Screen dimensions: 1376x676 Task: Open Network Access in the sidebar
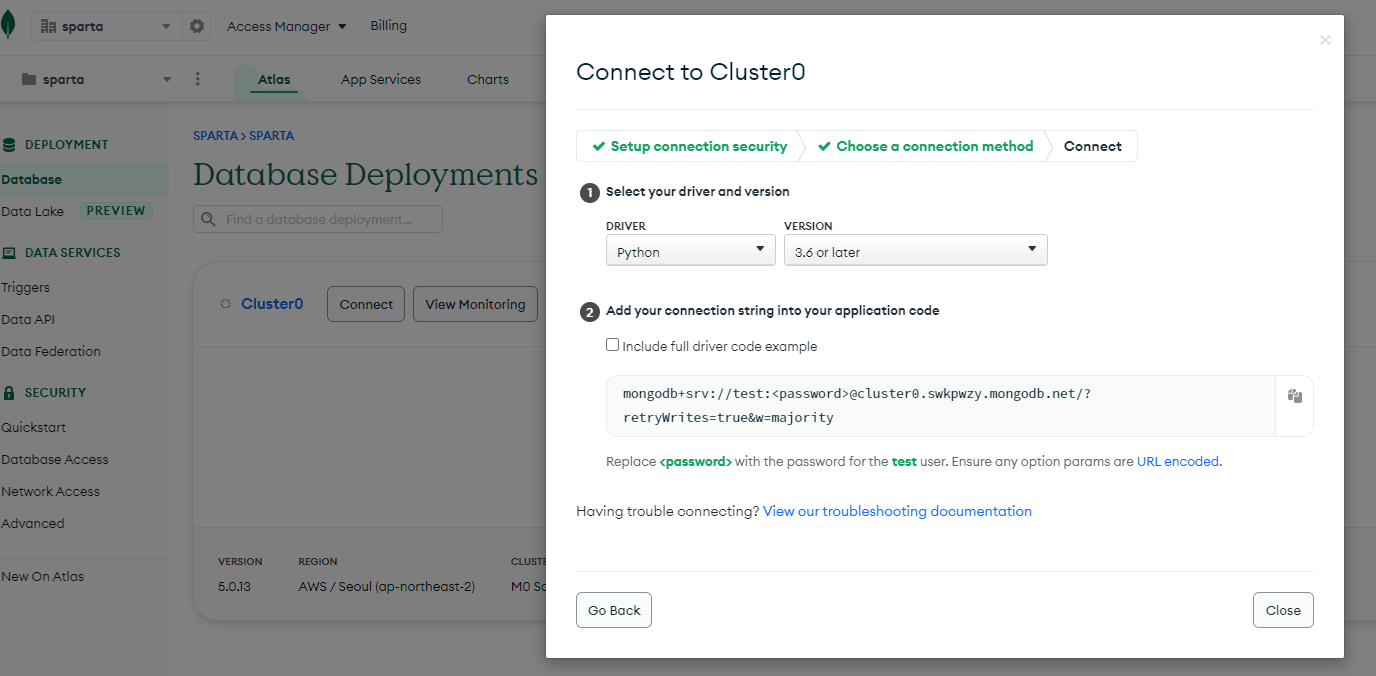tap(50, 492)
